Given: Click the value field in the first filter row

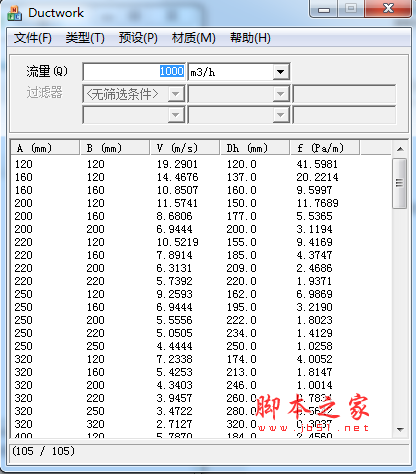Looking at the screenshot, I should (x=344, y=94).
